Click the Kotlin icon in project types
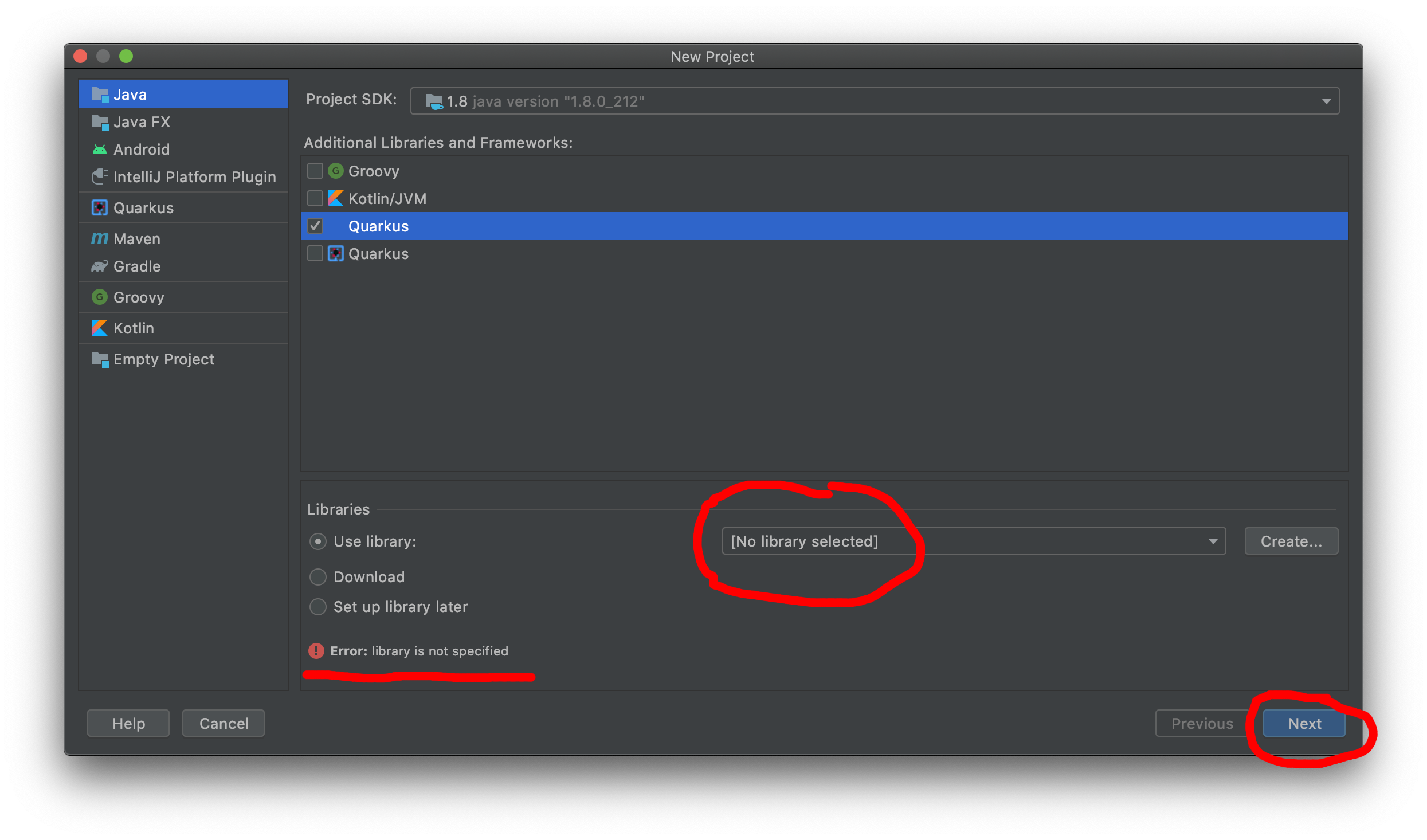 pyautogui.click(x=100, y=328)
